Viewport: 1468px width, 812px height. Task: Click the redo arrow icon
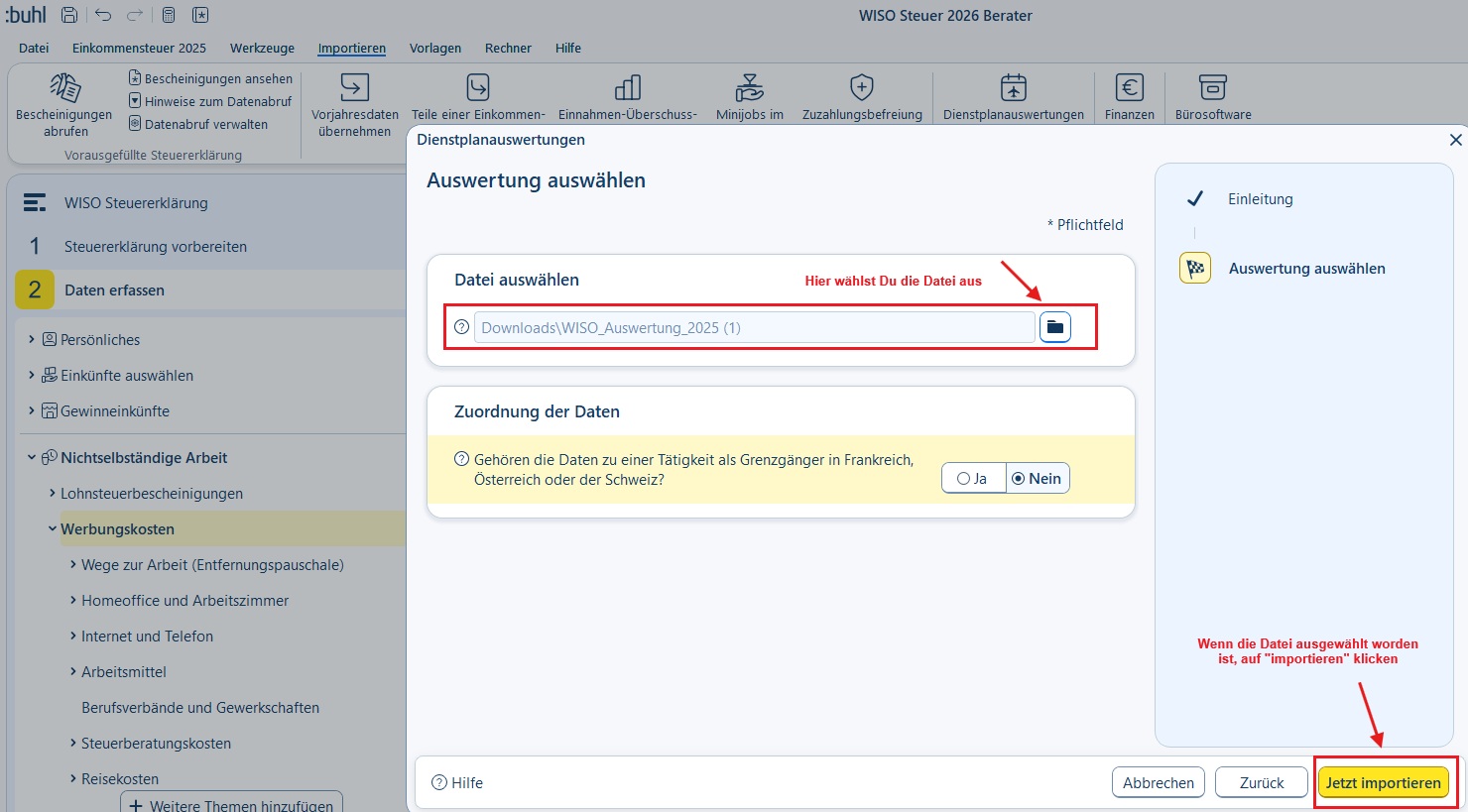click(135, 15)
